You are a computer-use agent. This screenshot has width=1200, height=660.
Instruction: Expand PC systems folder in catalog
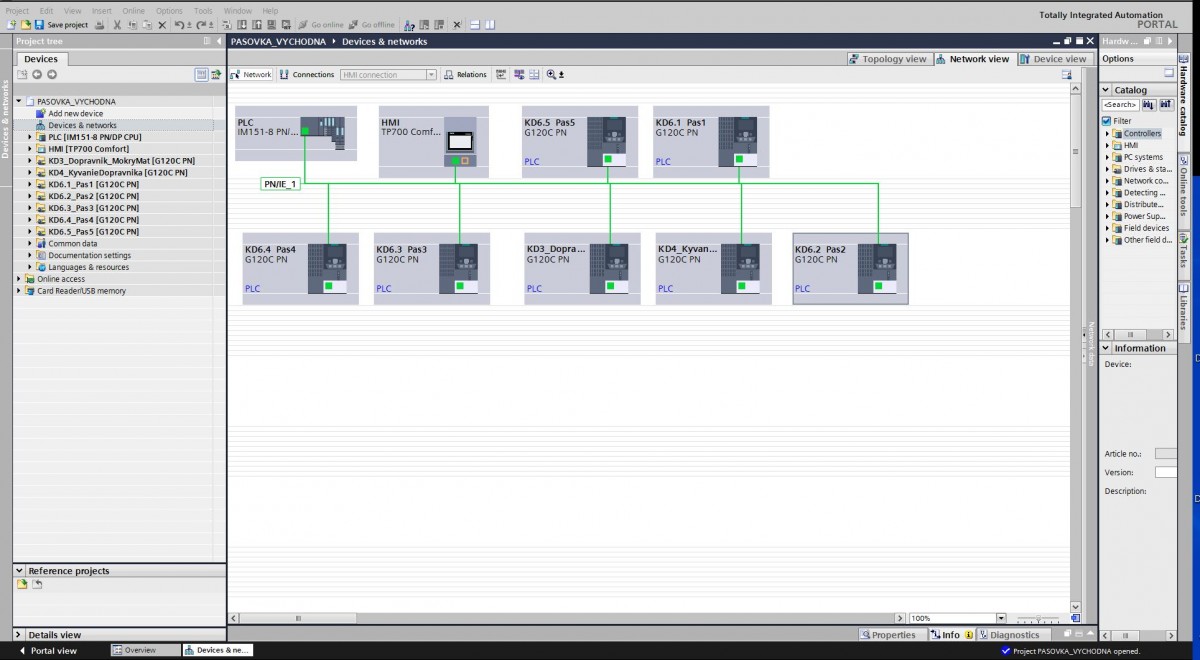coord(1107,157)
